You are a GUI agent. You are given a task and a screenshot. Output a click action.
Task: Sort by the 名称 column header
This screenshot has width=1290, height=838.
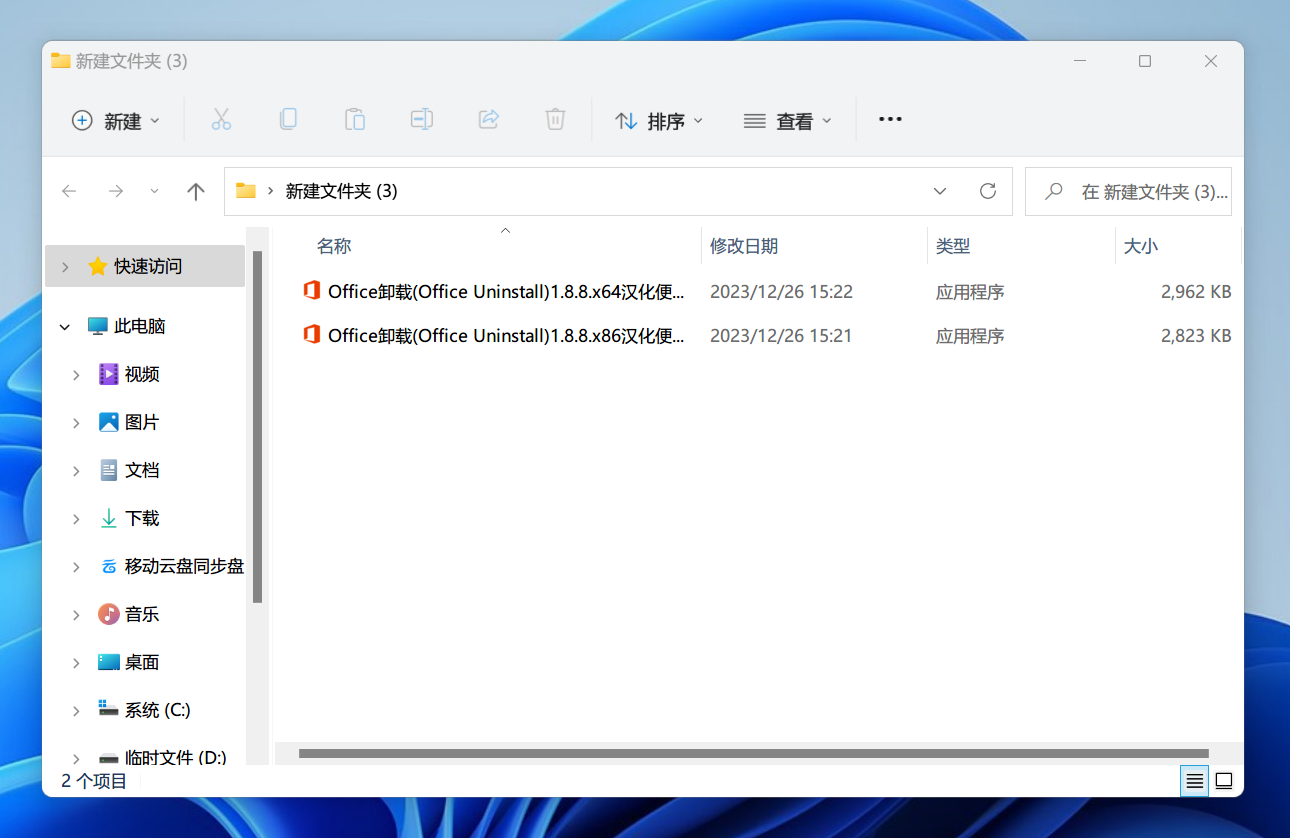click(x=334, y=246)
